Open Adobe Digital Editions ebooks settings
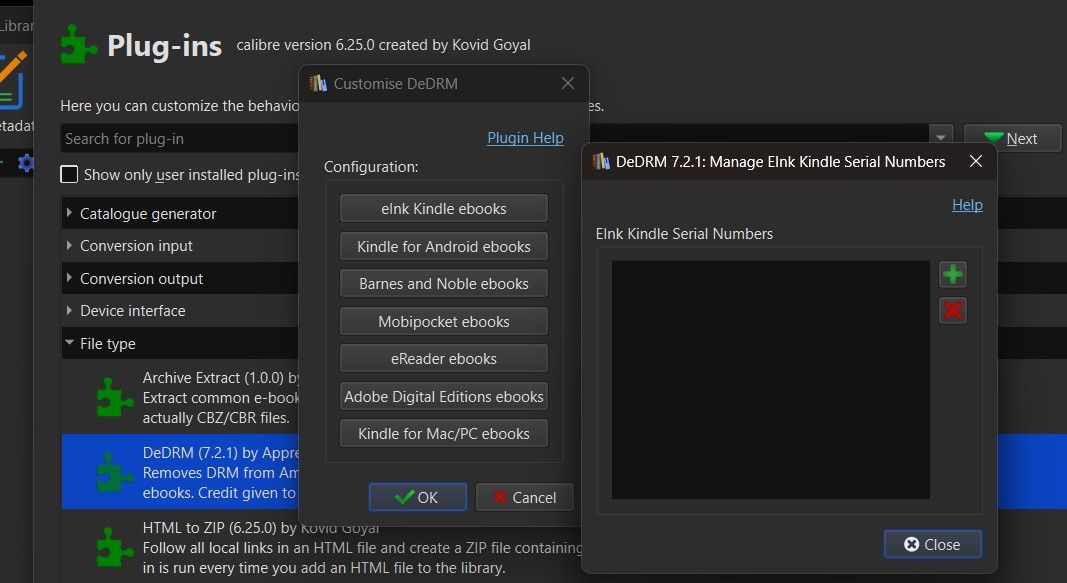Image resolution: width=1067 pixels, height=583 pixels. 443,395
